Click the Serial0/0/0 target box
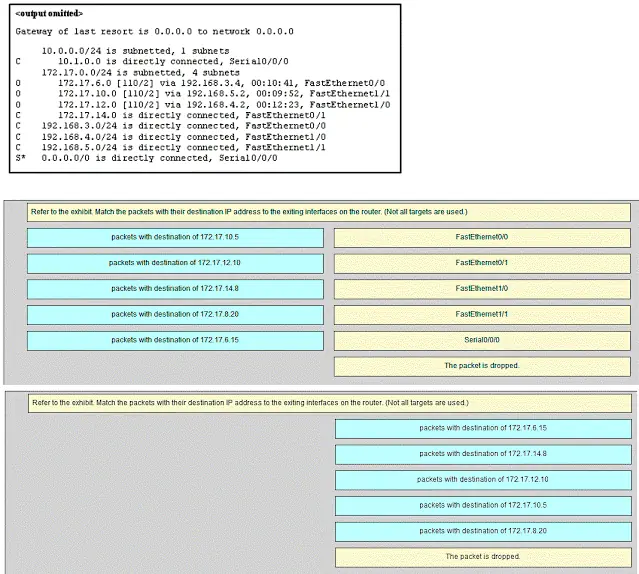 (x=482, y=340)
